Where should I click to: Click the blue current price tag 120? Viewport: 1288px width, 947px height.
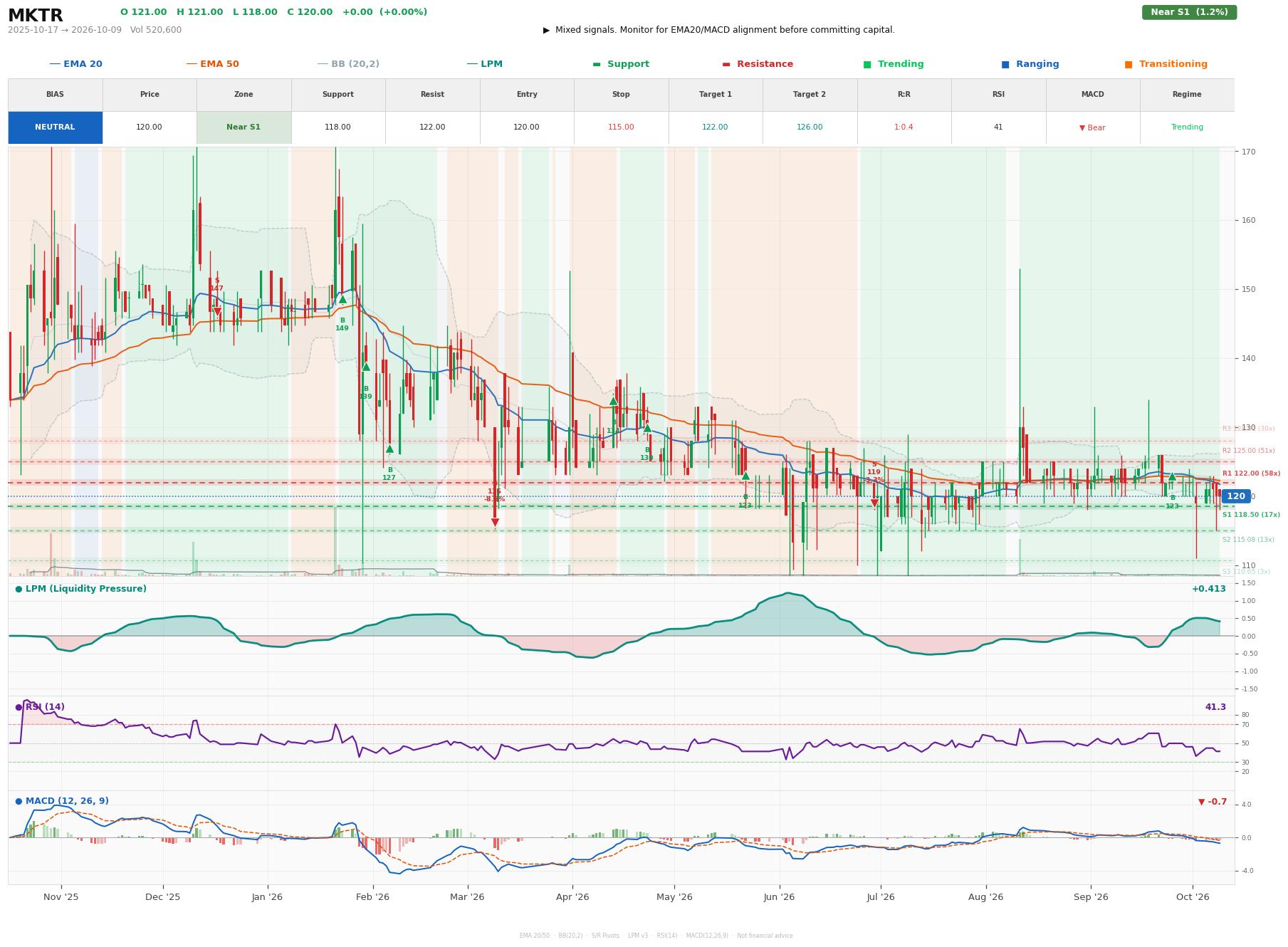1236,496
